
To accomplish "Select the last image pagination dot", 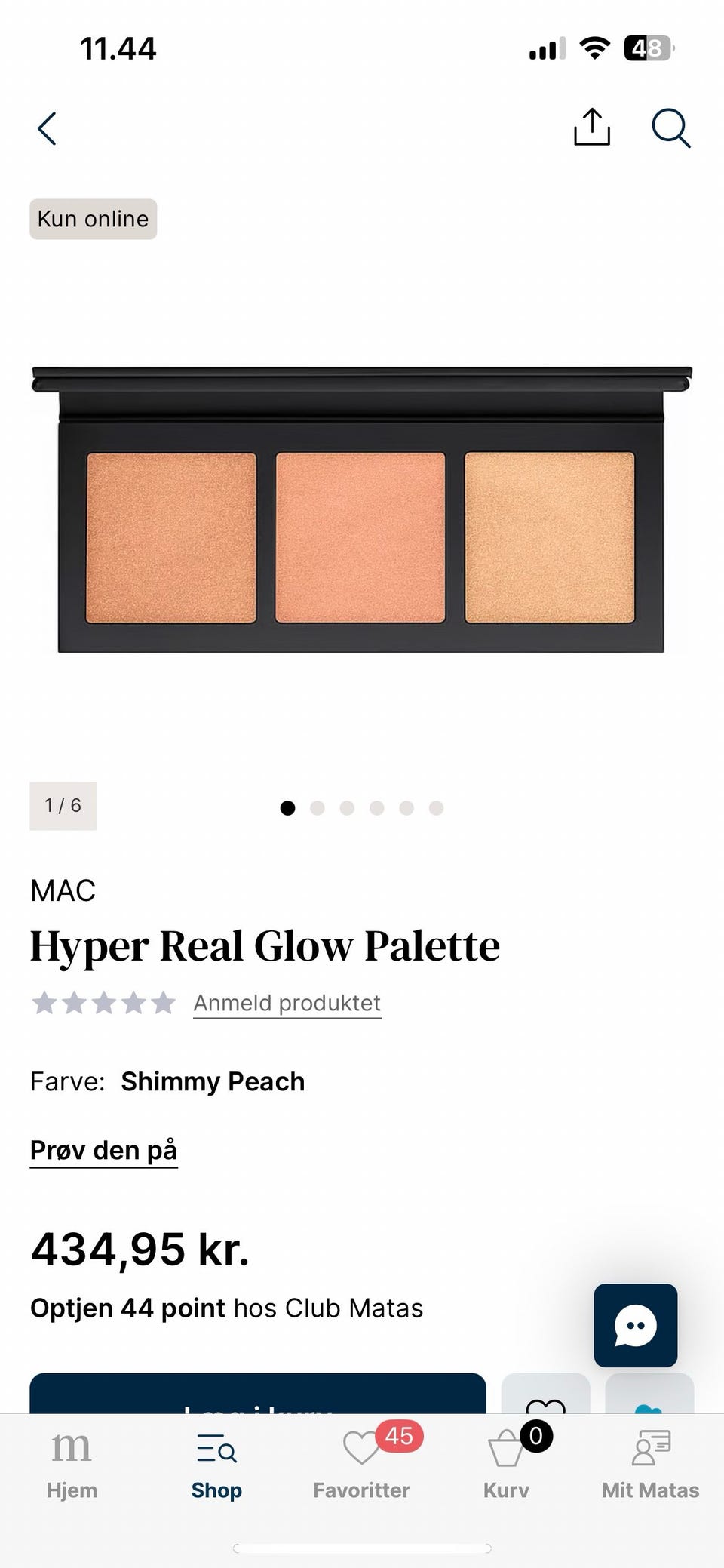I will [436, 808].
